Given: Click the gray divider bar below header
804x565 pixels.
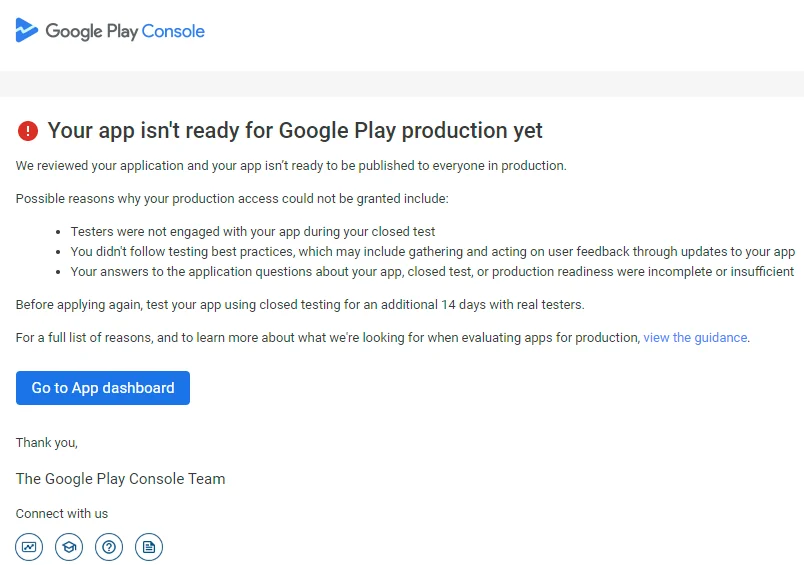Looking at the screenshot, I should (402, 84).
